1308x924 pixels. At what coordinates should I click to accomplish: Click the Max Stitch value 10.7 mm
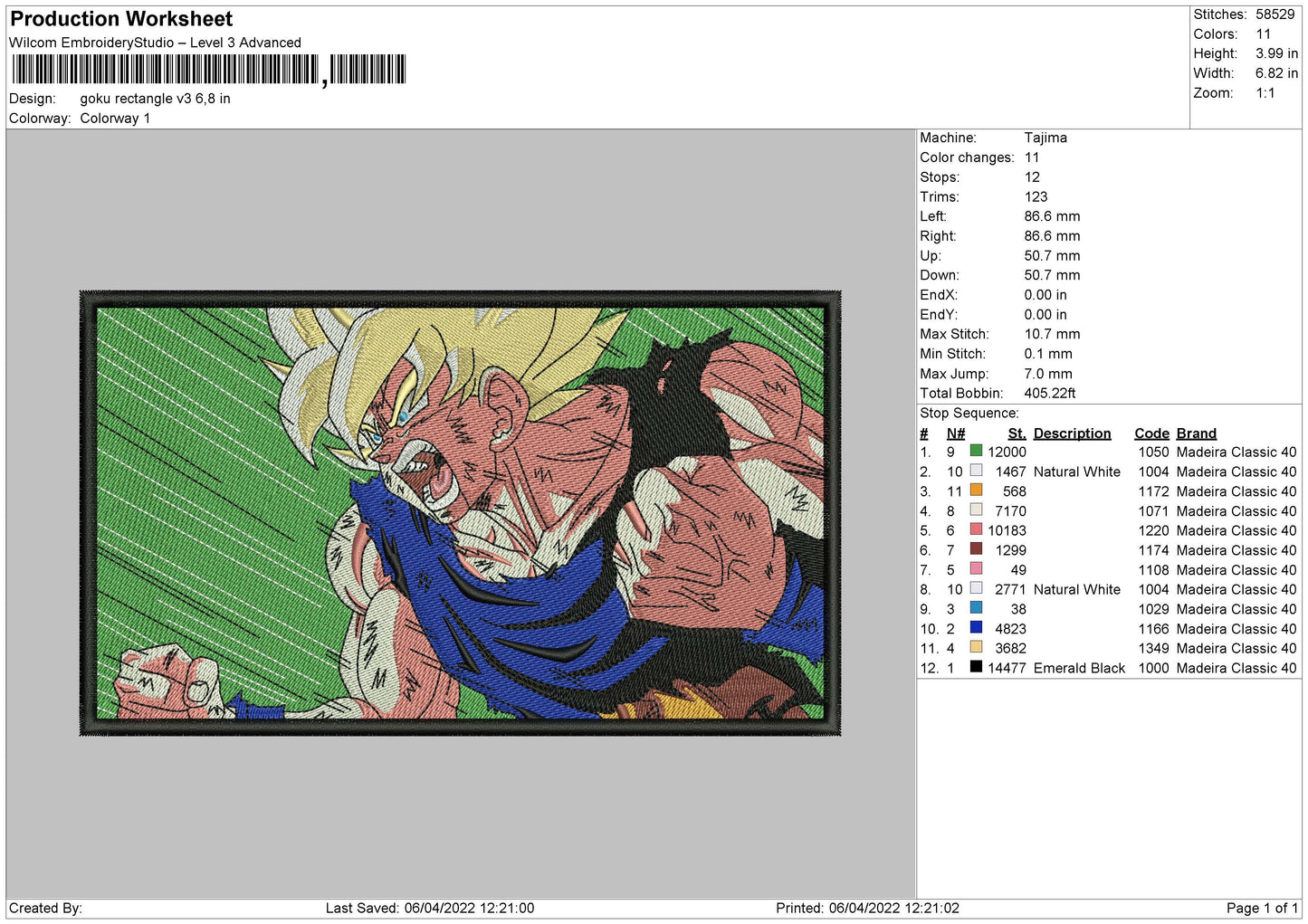tap(1052, 335)
